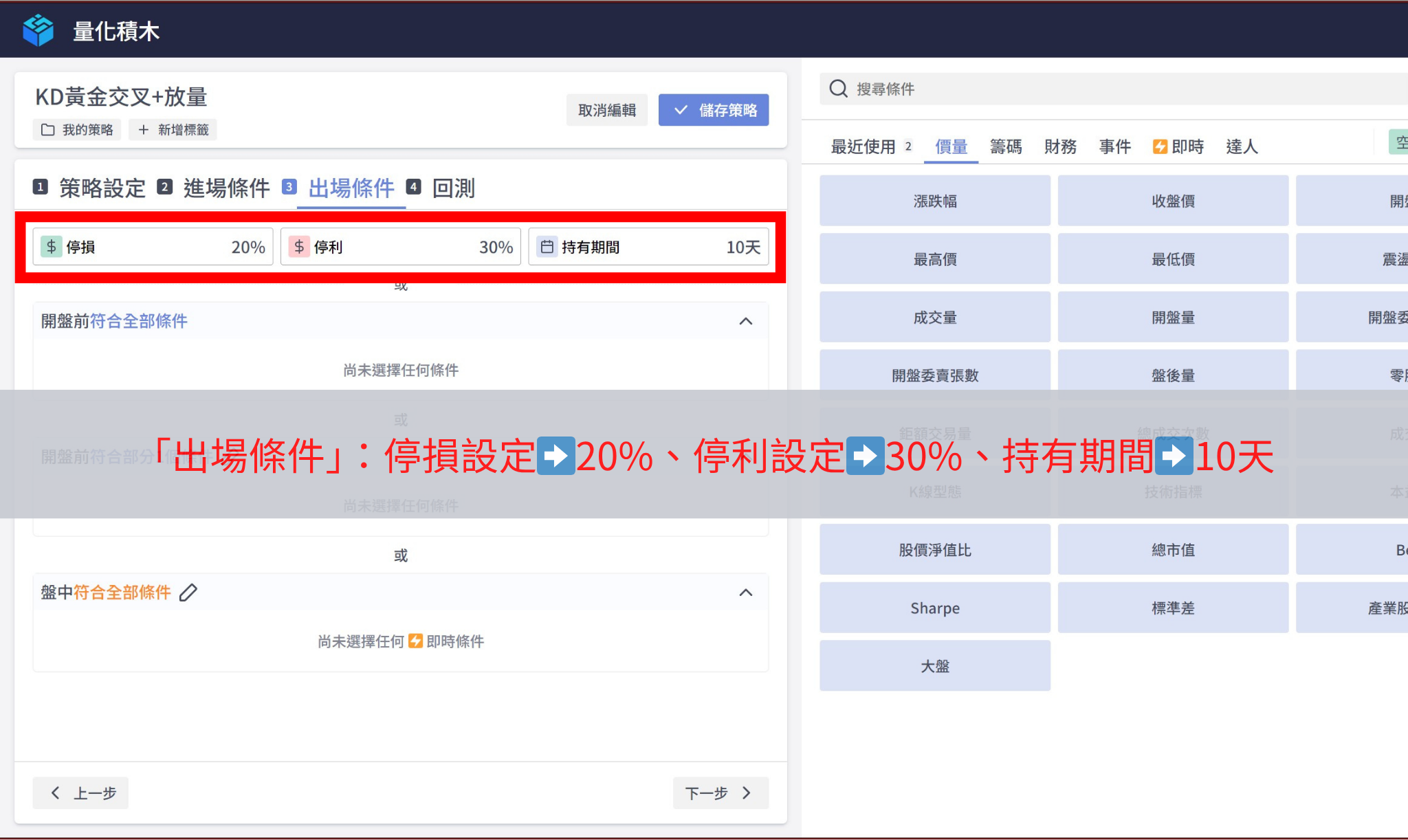Click the pencil edit icon beside 盤中符合全部條件
The height and width of the screenshot is (840, 1408).
pyautogui.click(x=188, y=593)
